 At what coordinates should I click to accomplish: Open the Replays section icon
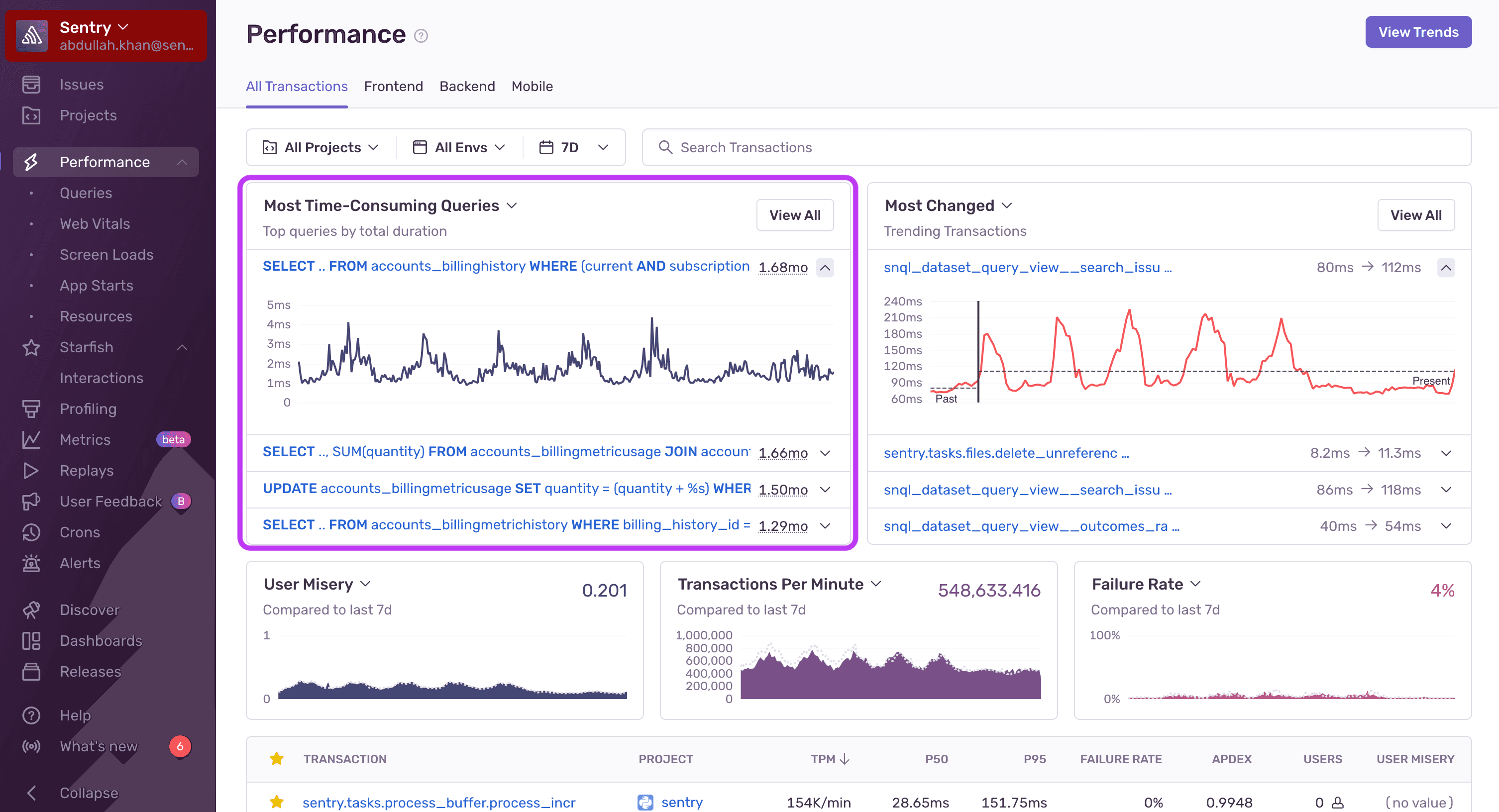tap(32, 471)
